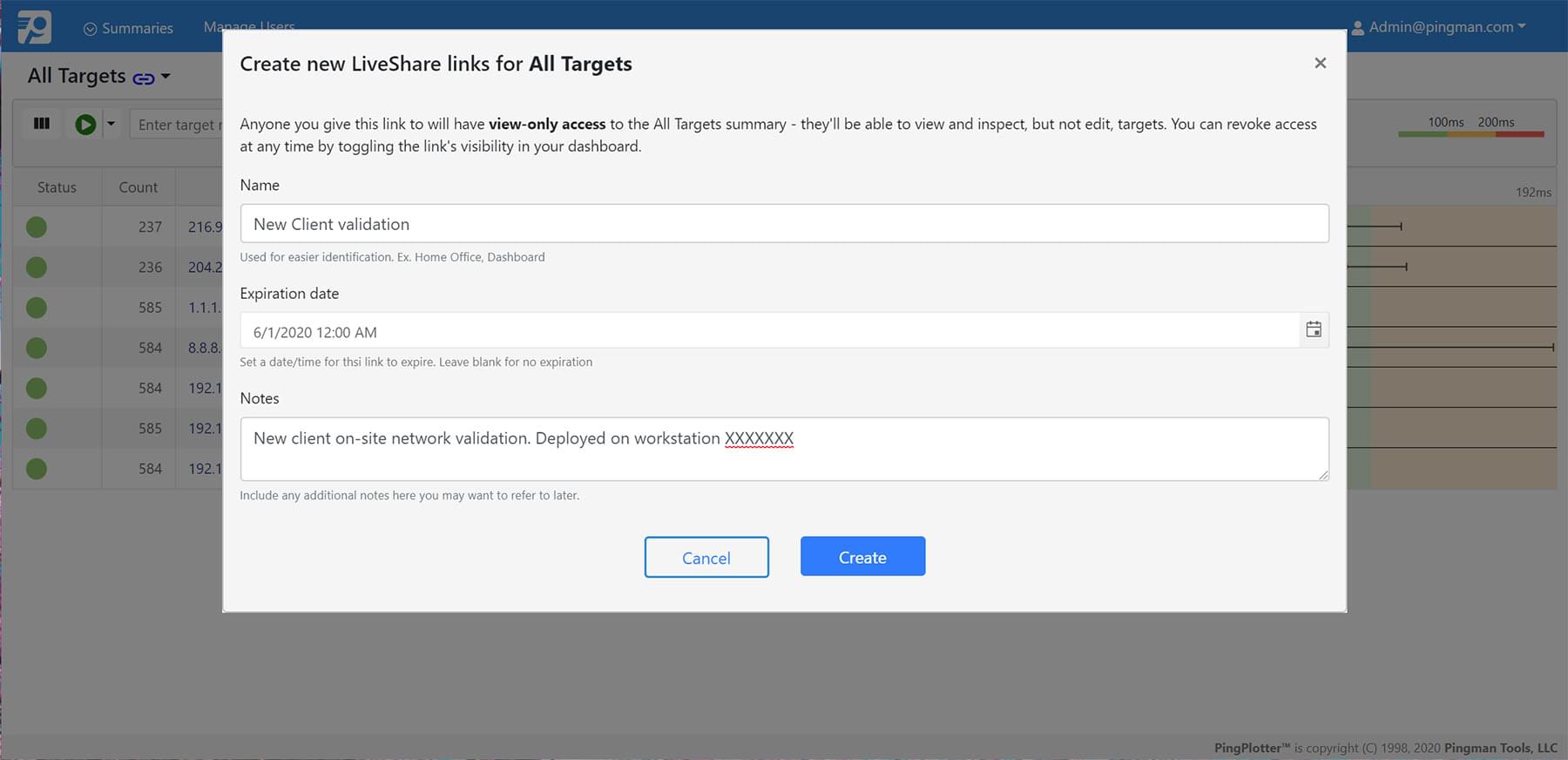
Task: Open the All Targets dropdown caret
Action: coord(166,77)
